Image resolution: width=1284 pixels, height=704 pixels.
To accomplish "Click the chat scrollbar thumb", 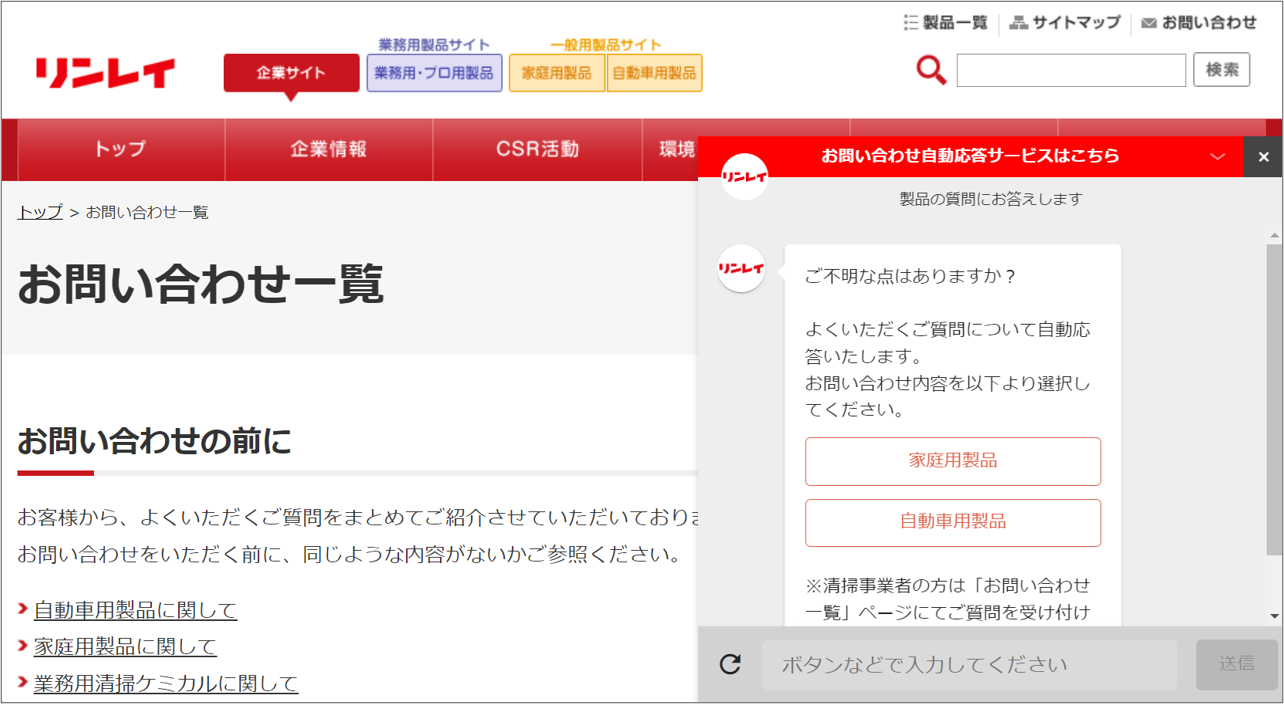I will click(x=1274, y=400).
